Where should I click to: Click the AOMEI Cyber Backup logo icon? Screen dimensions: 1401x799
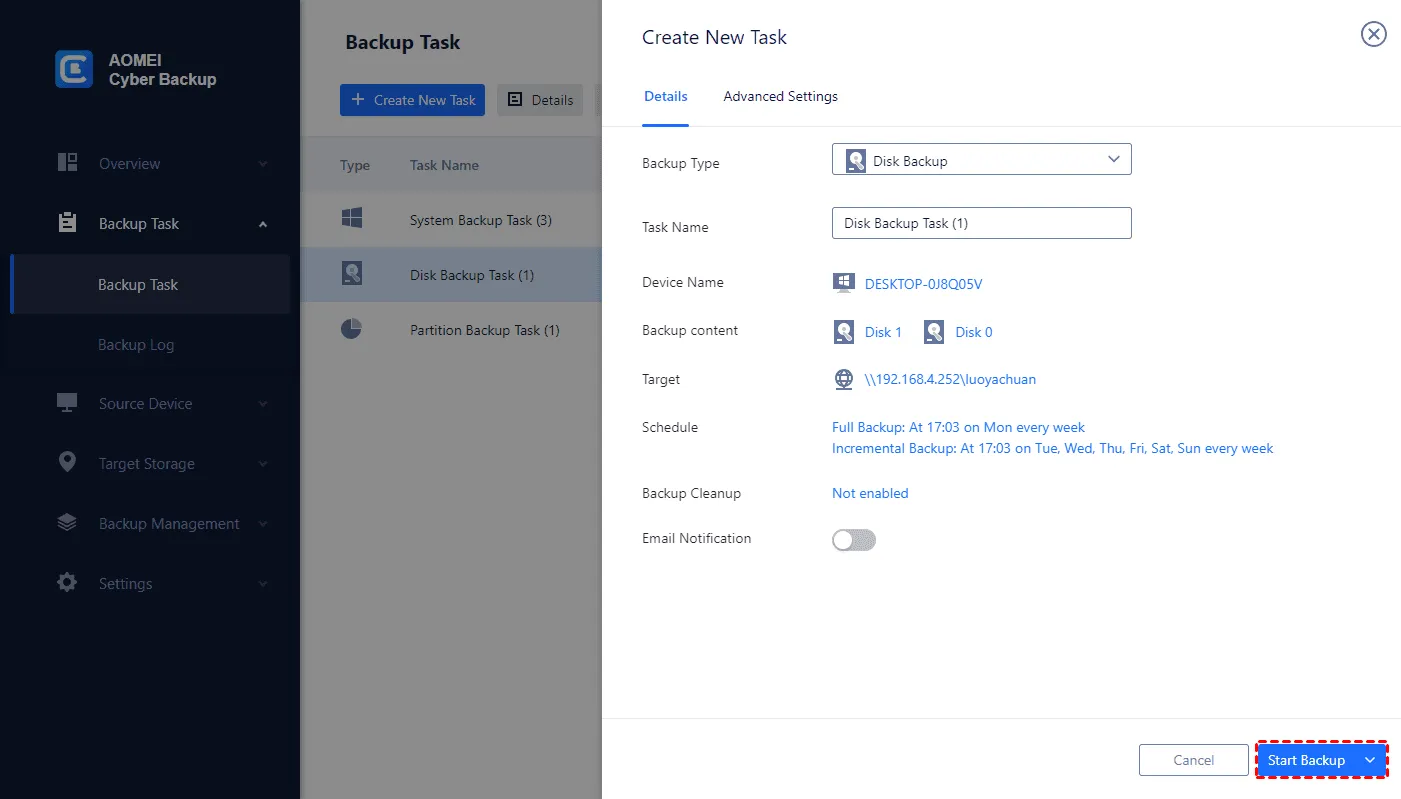coord(74,69)
